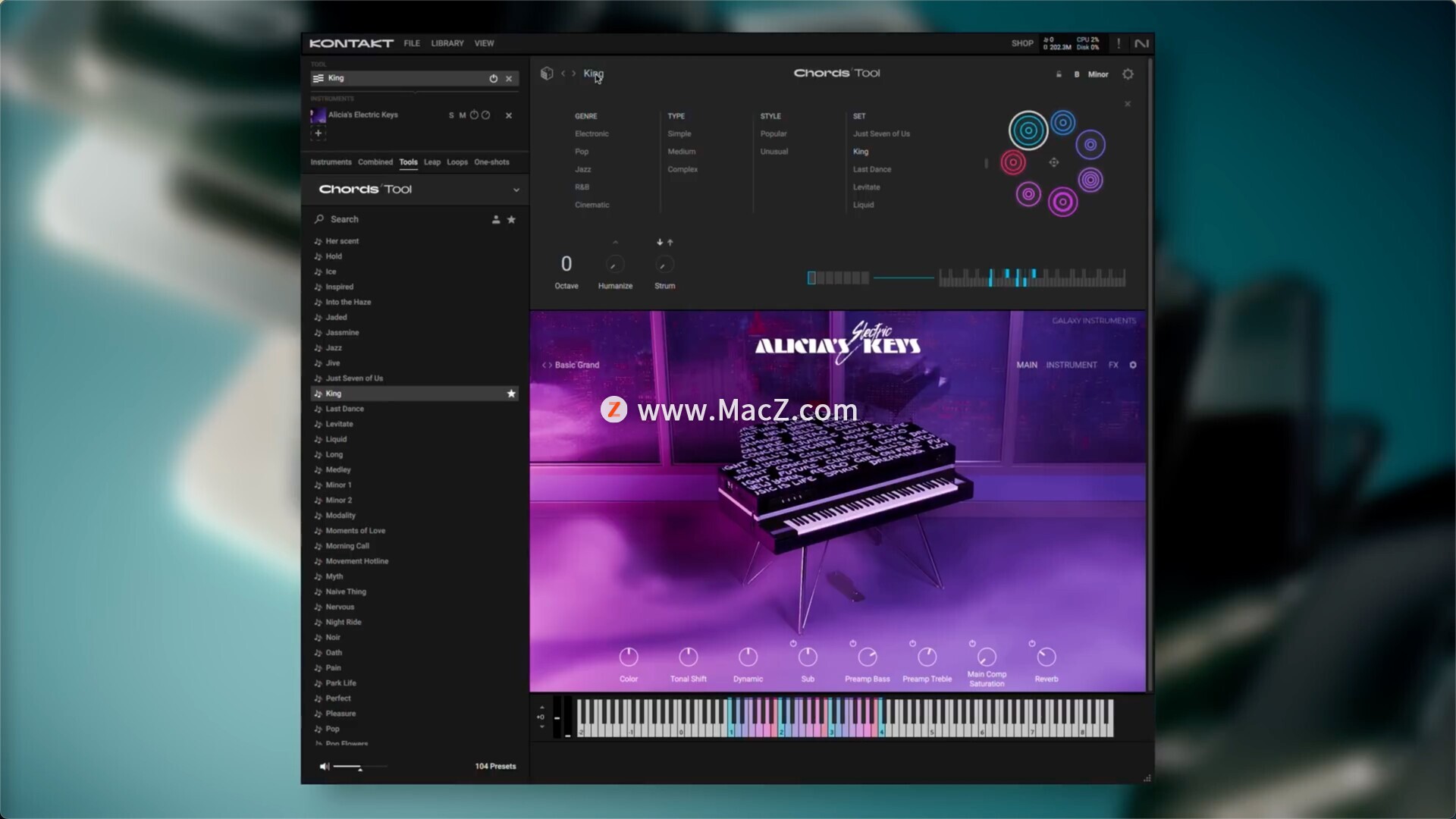Switch to the Combined browser tab
This screenshot has height=819, width=1456.
pos(375,162)
